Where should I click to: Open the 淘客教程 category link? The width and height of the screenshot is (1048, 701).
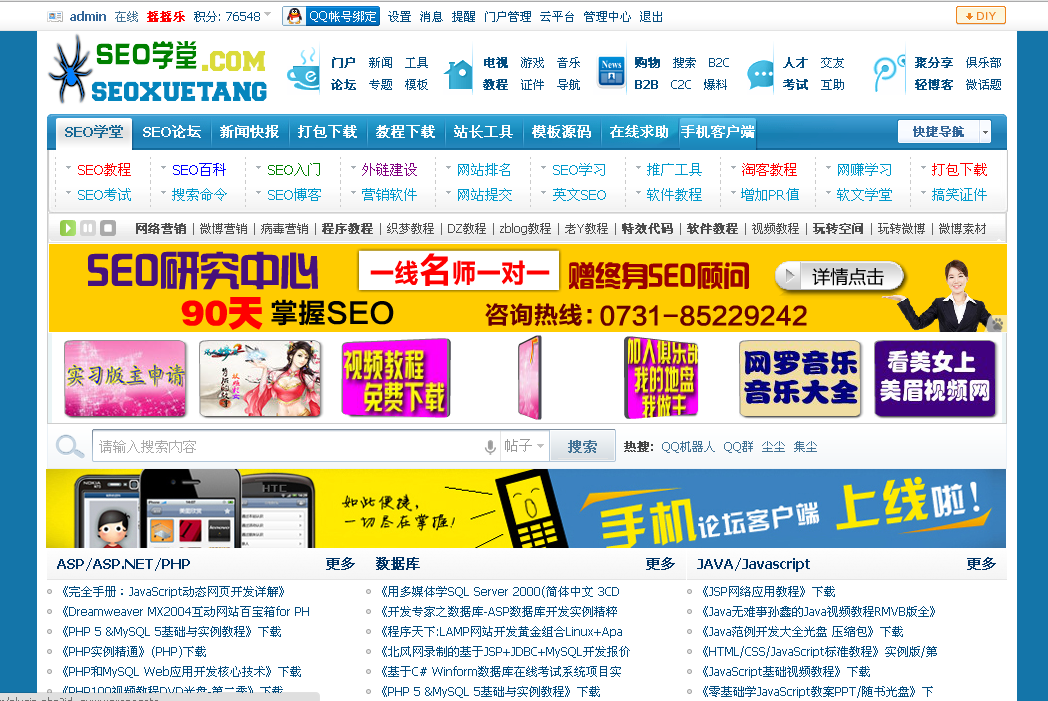point(769,170)
